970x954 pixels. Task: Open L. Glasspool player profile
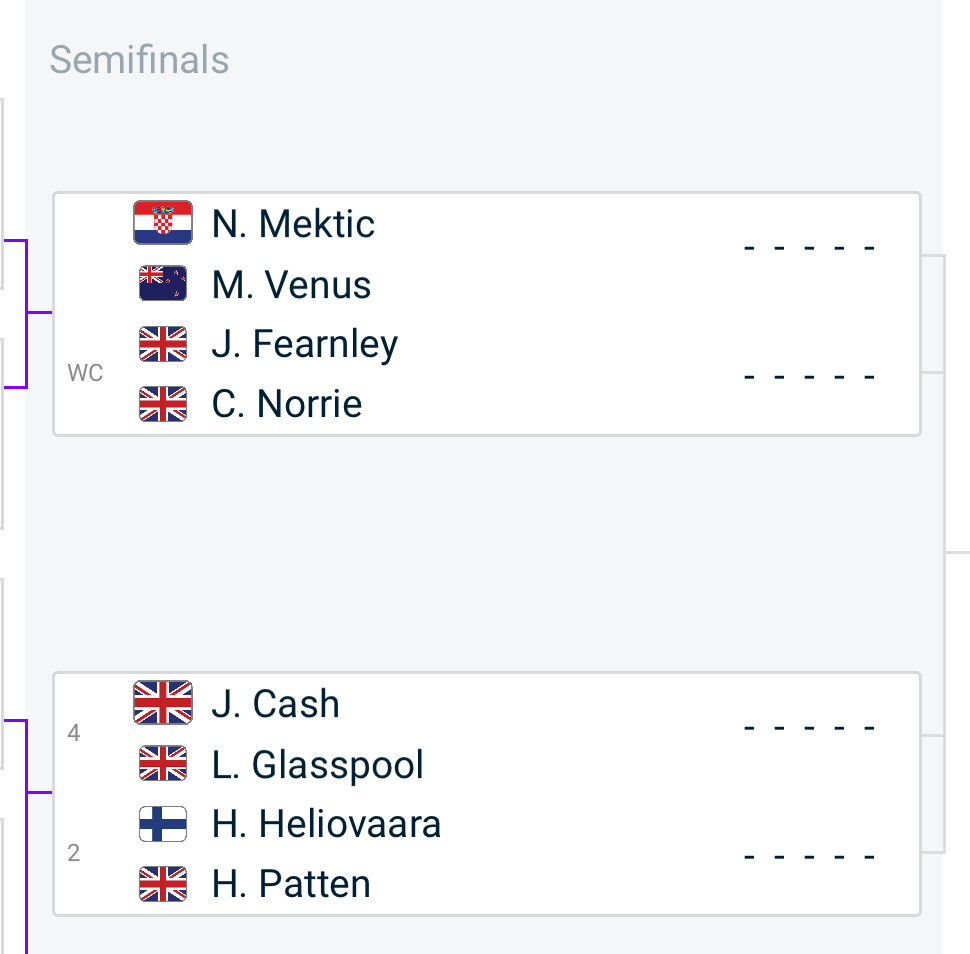pos(318,765)
